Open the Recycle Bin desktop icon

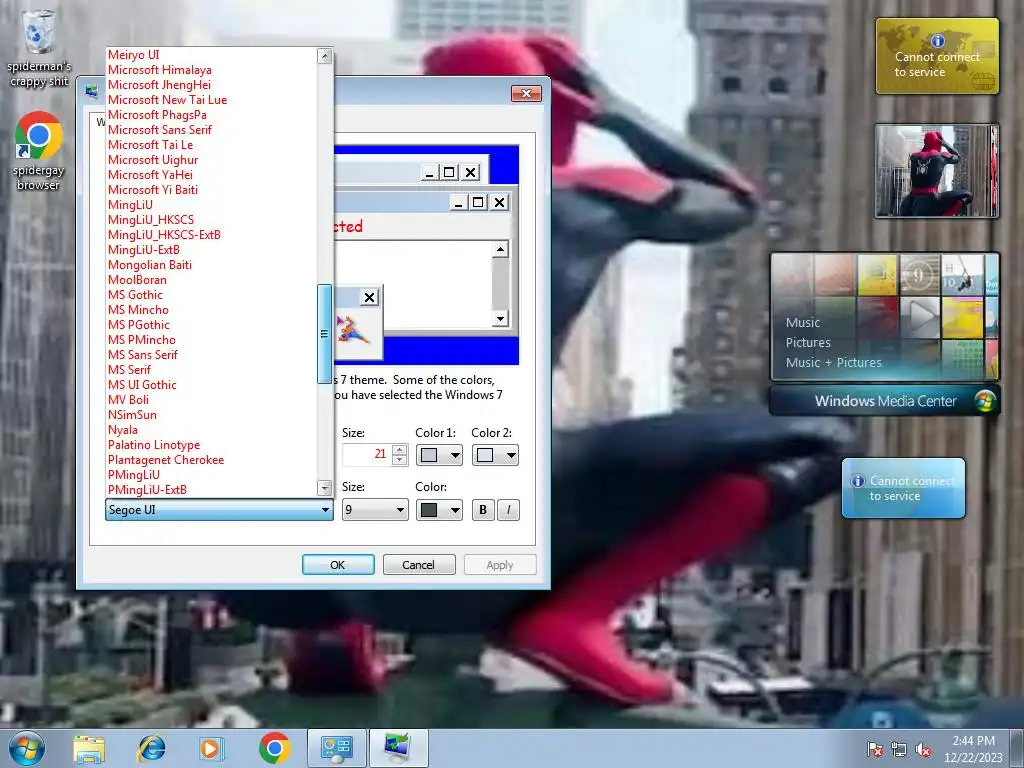point(39,48)
